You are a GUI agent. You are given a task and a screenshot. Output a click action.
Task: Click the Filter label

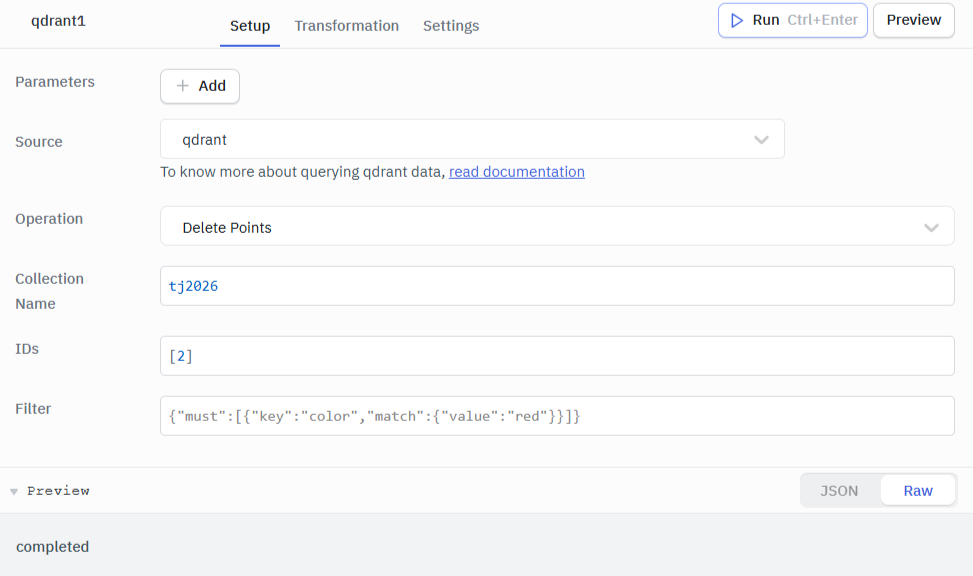[x=33, y=409]
